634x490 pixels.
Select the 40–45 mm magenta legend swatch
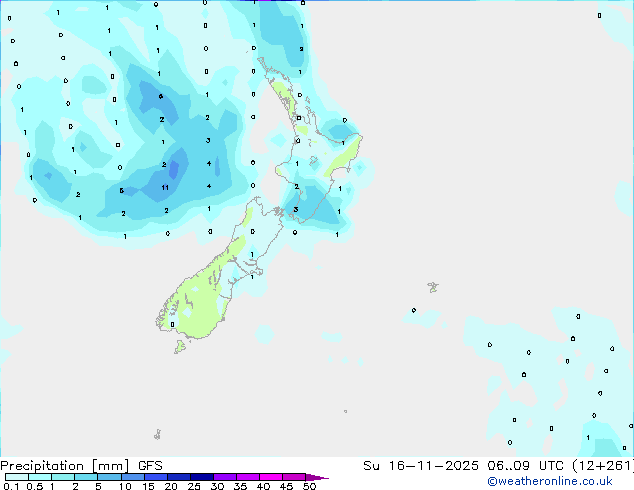click(271, 477)
